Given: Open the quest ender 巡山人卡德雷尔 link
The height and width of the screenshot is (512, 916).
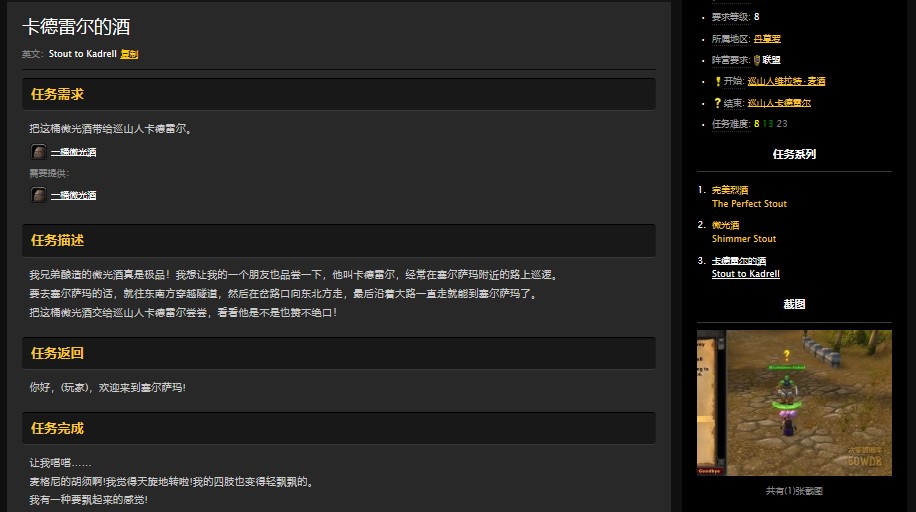Looking at the screenshot, I should [779, 103].
